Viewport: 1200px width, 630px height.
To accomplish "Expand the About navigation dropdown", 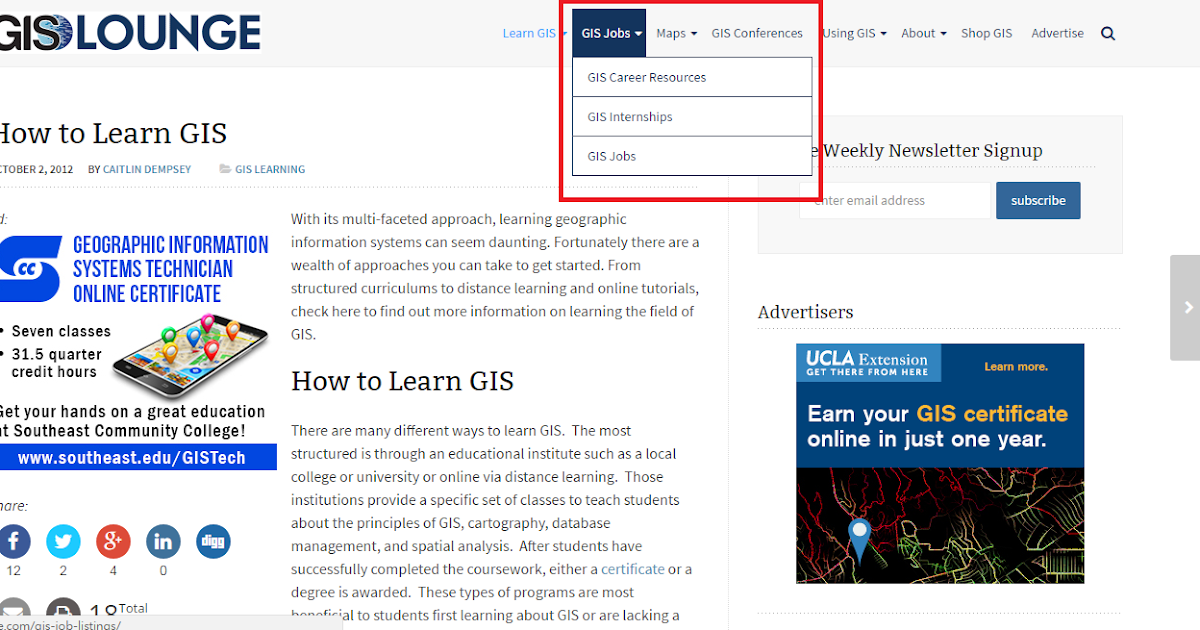I will (922, 33).
